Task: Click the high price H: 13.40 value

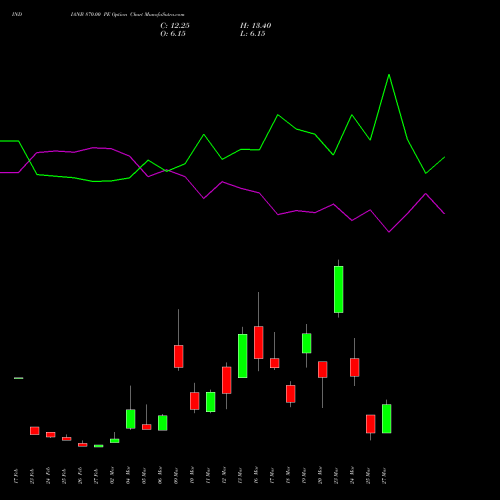Action: [x=256, y=26]
